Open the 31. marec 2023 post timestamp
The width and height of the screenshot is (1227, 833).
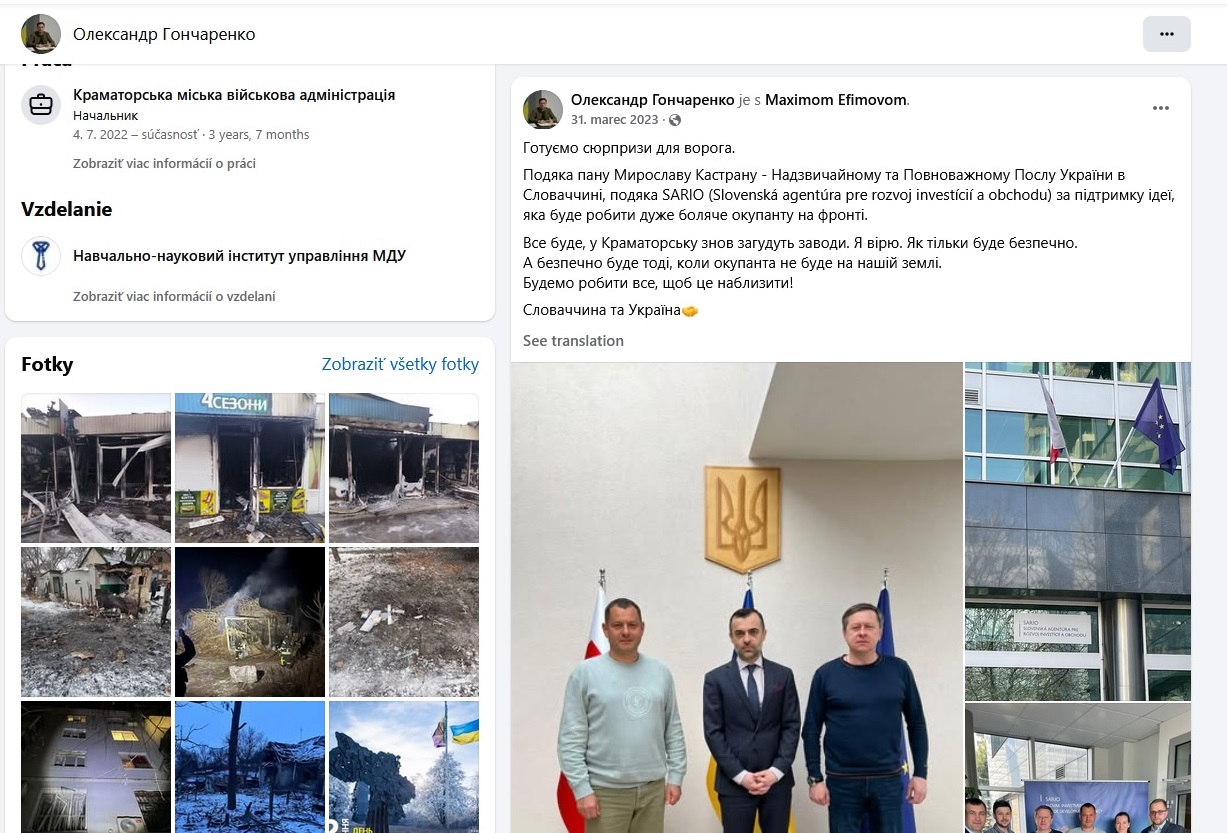(x=615, y=119)
